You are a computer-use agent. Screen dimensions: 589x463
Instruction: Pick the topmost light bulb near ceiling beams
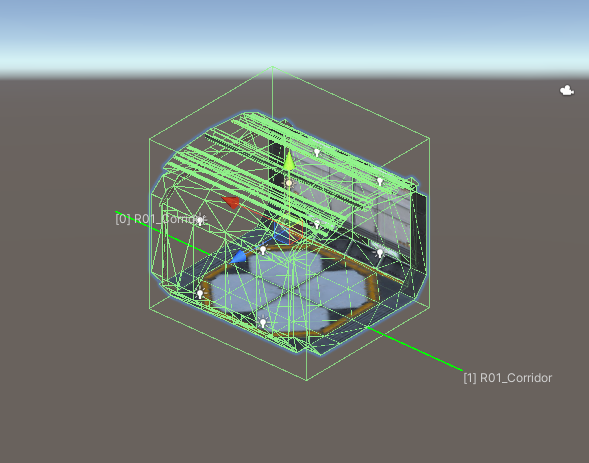click(317, 152)
